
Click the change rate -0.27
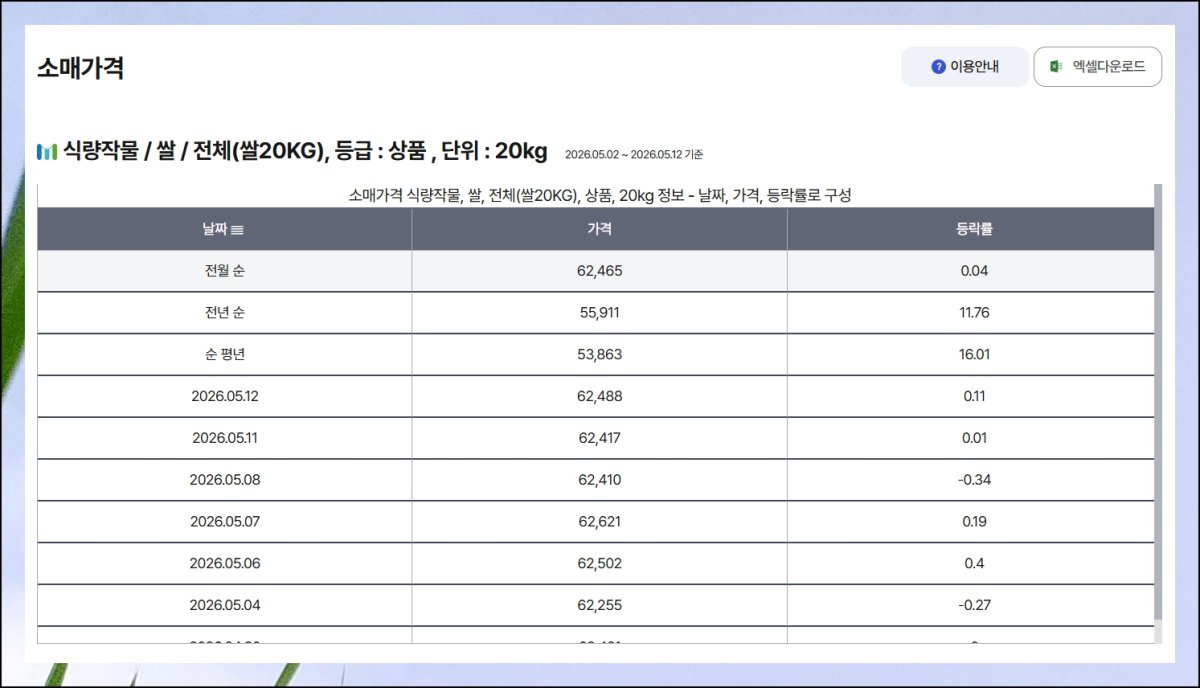tap(974, 605)
